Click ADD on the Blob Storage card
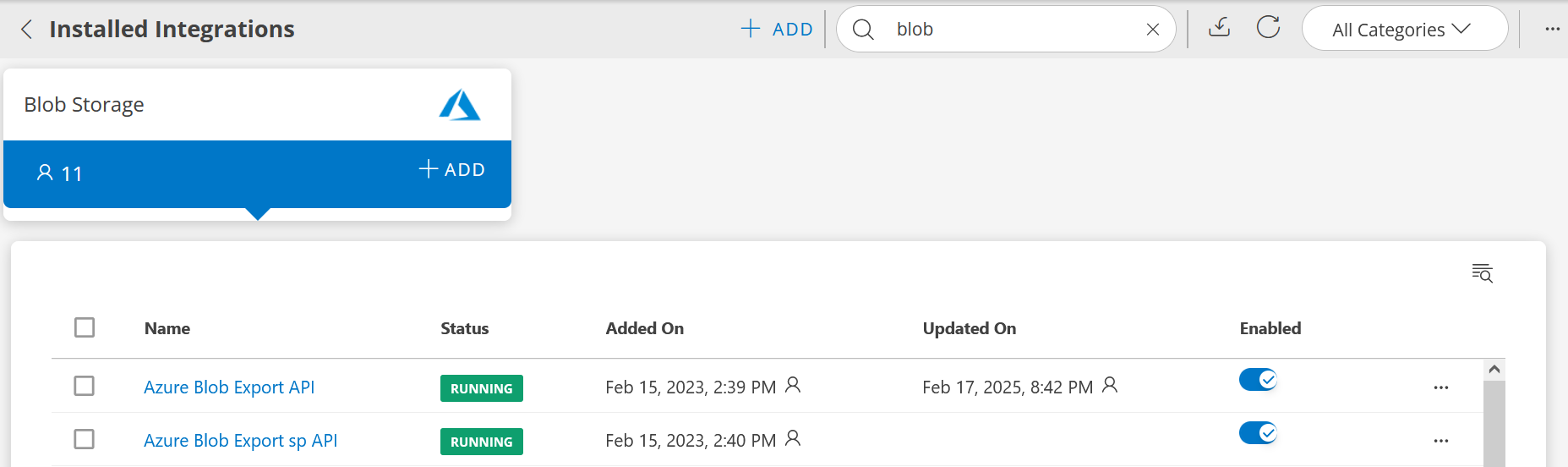Image resolution: width=1568 pixels, height=467 pixels. pyautogui.click(x=452, y=169)
